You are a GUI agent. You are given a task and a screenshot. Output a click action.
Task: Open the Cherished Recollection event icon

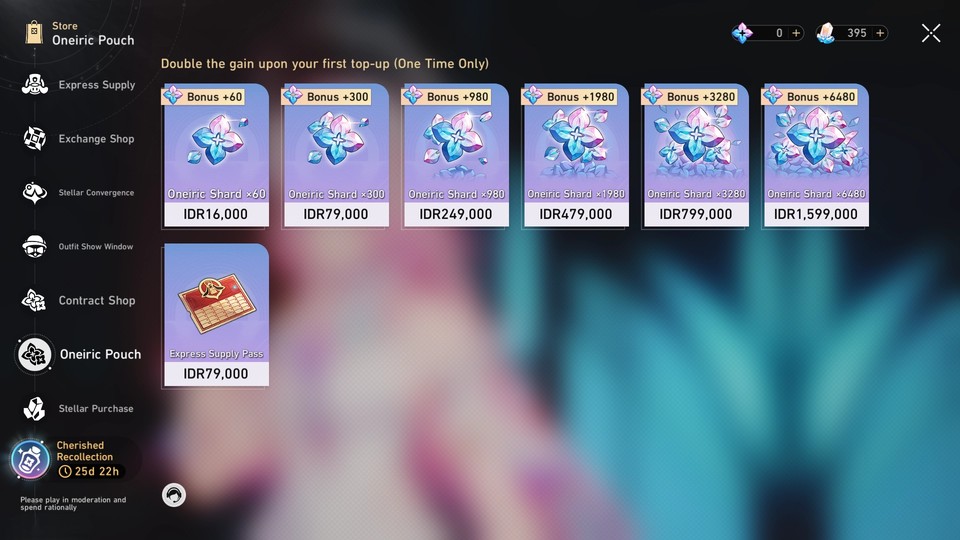point(30,459)
